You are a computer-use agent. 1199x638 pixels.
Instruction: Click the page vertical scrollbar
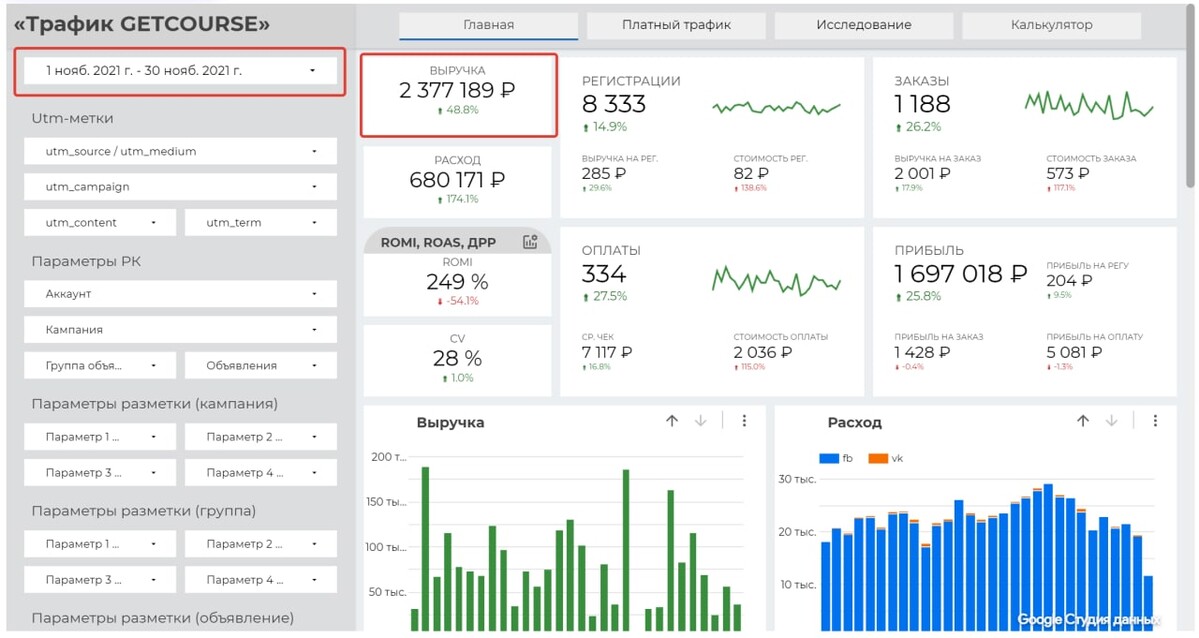tap(1190, 96)
